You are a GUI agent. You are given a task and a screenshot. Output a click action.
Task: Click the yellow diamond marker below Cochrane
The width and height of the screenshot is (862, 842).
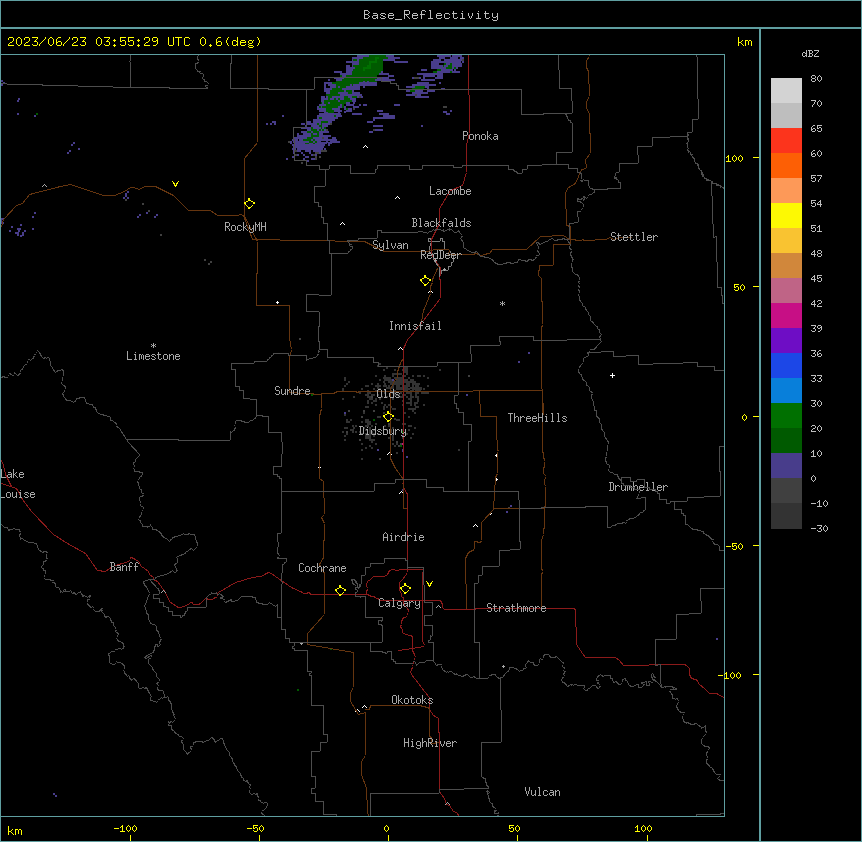coord(340,590)
